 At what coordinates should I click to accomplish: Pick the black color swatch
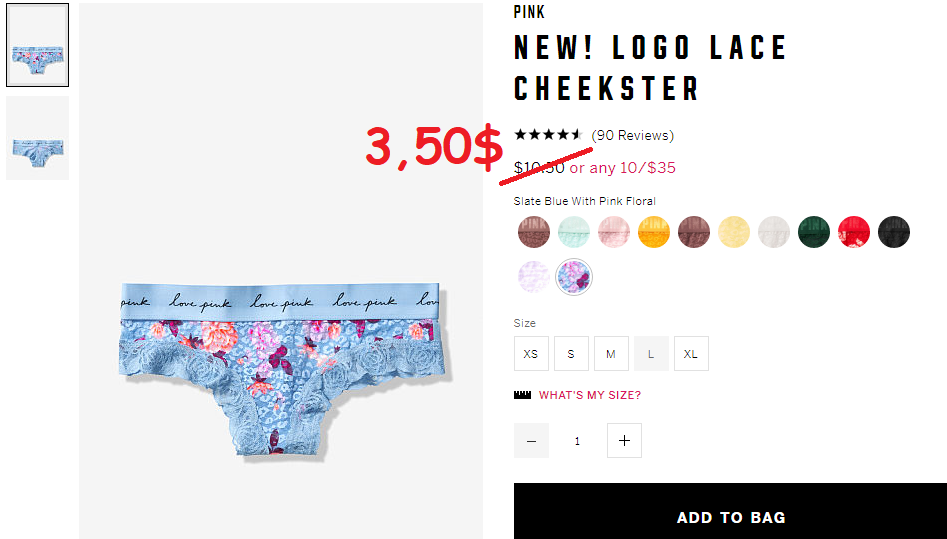click(893, 232)
